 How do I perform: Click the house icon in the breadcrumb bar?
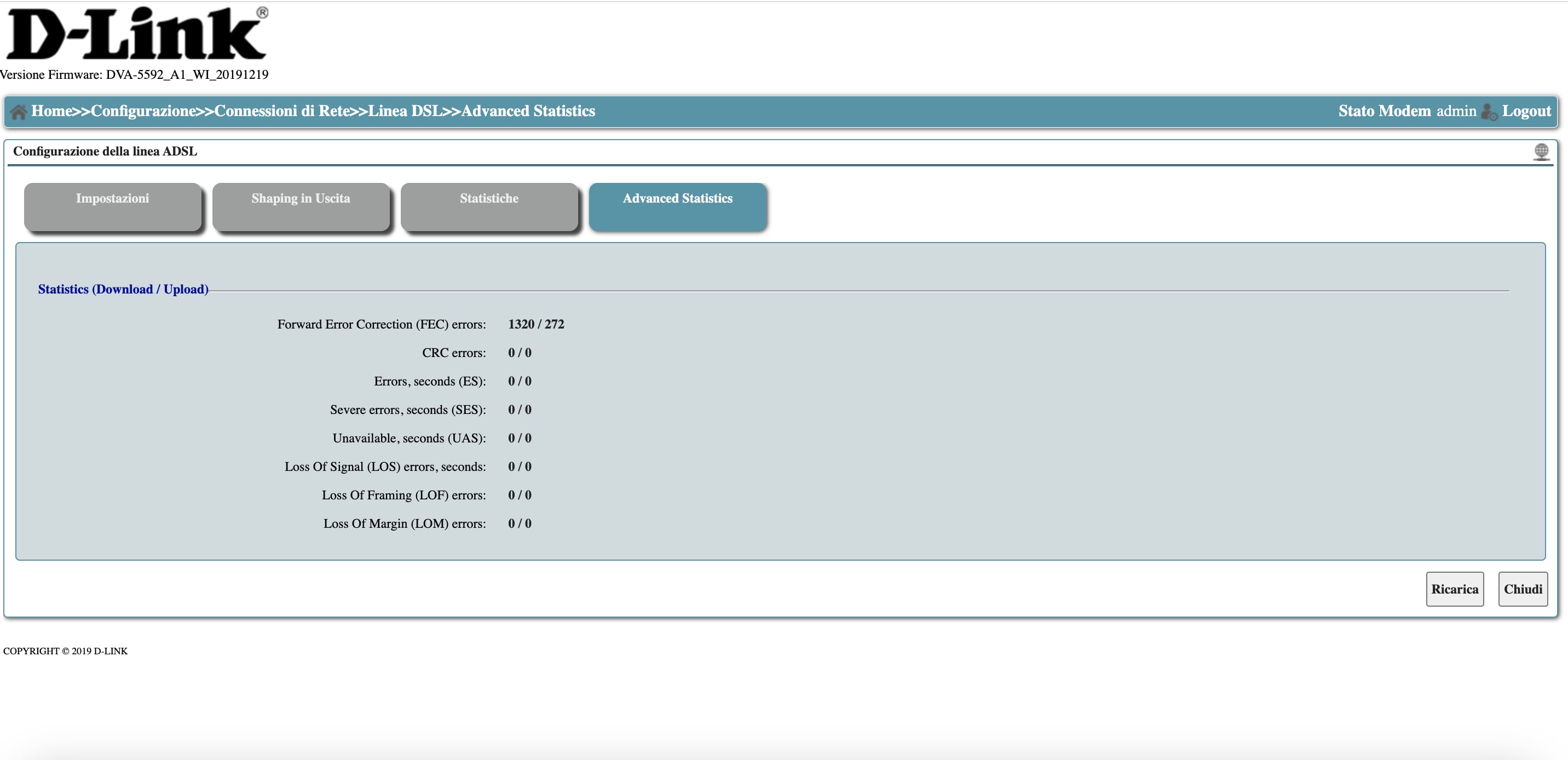click(18, 112)
